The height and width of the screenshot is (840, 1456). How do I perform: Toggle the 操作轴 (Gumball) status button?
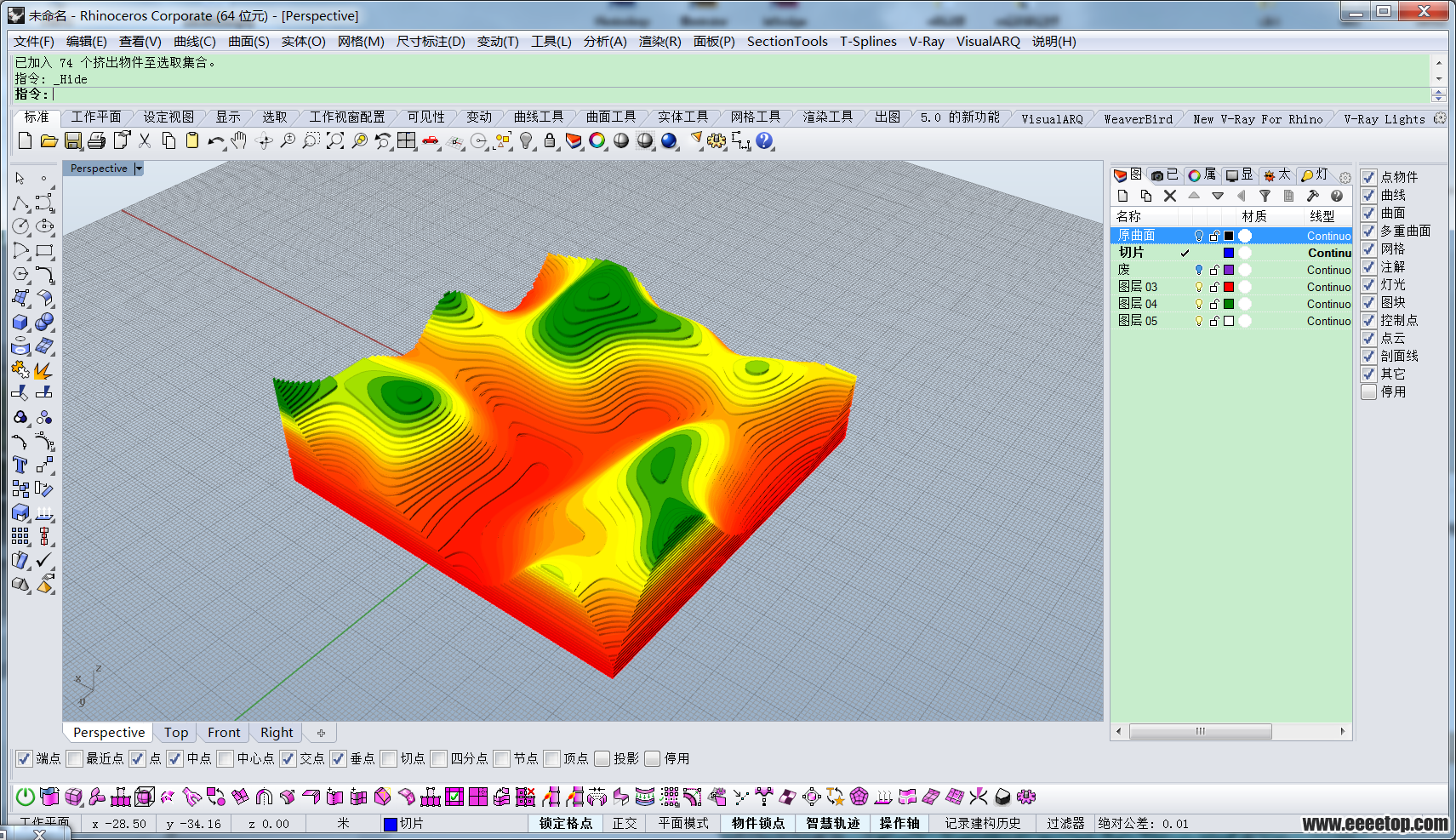[x=899, y=823]
